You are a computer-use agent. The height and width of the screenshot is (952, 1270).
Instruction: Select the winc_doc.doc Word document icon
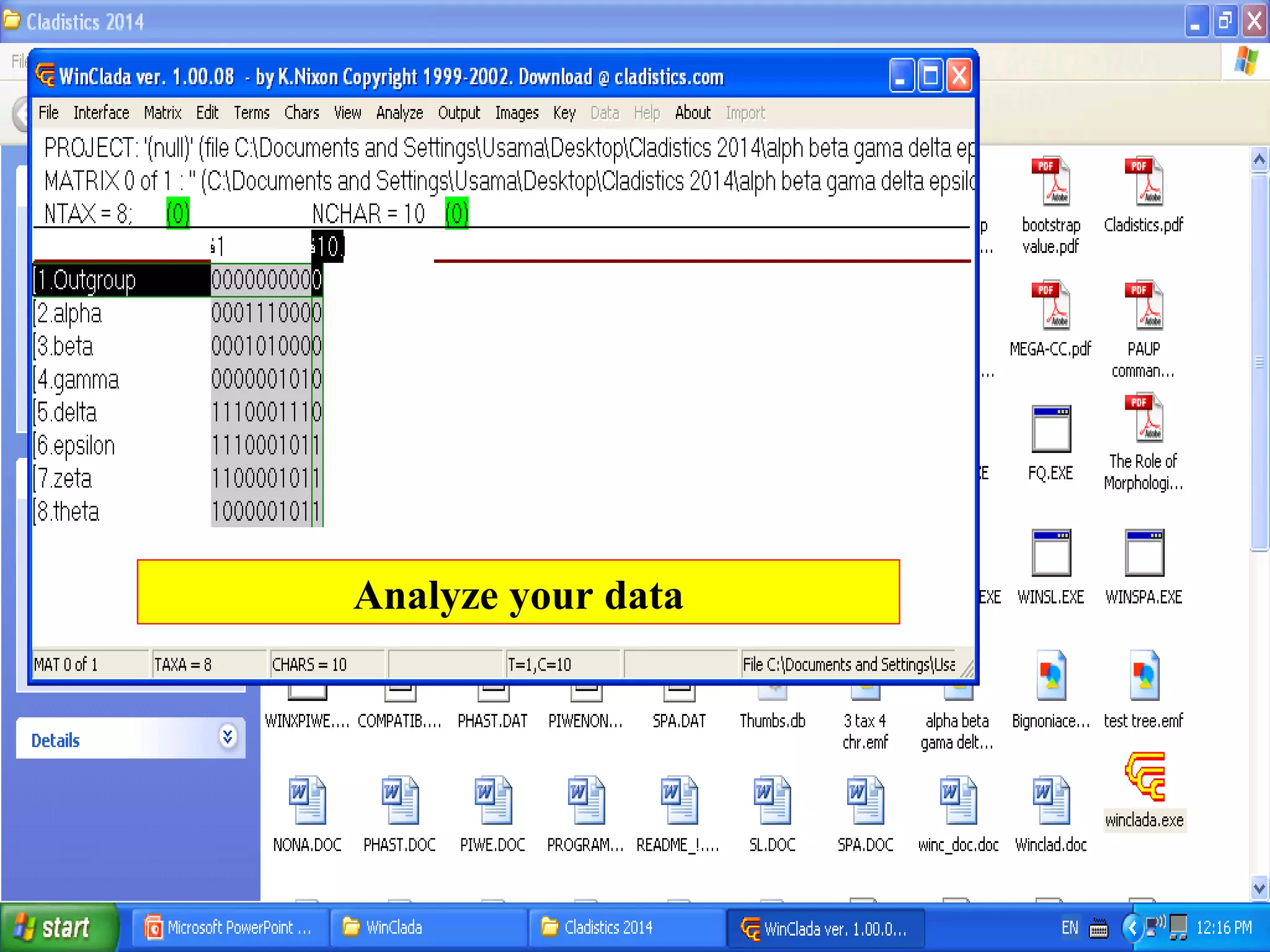click(958, 800)
